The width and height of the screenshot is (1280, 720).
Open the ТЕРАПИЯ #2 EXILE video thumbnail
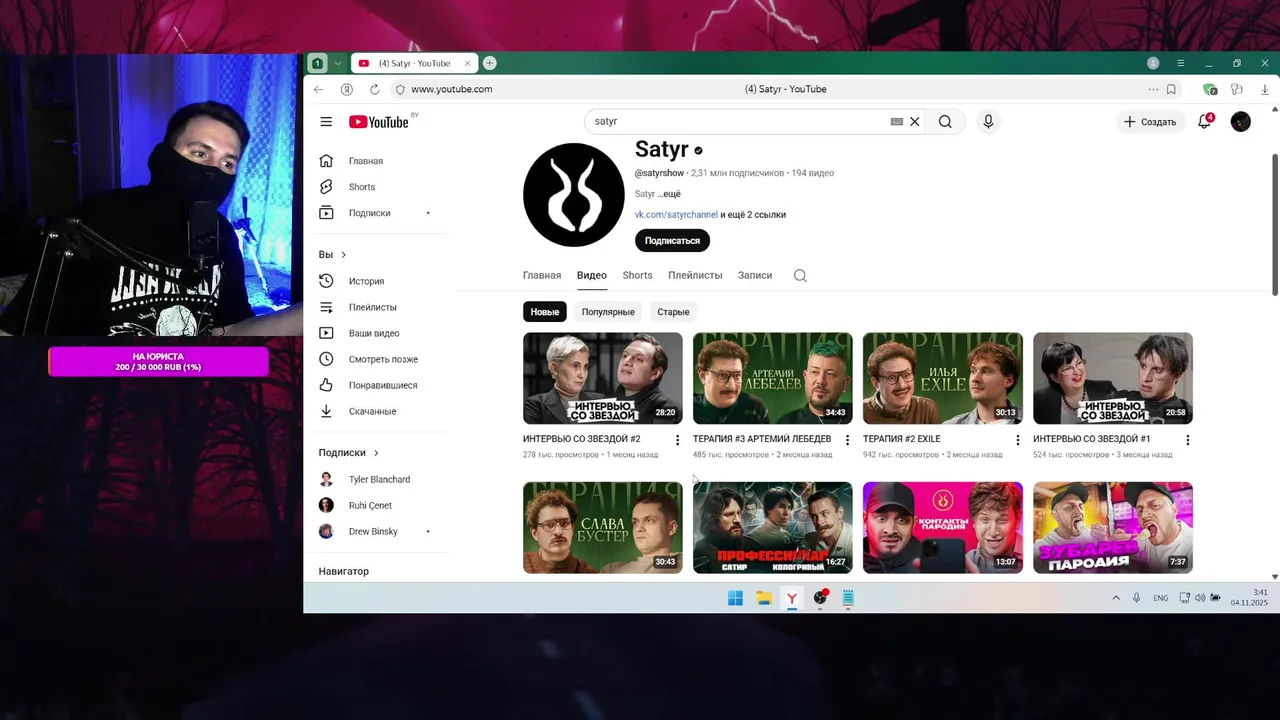(x=943, y=378)
